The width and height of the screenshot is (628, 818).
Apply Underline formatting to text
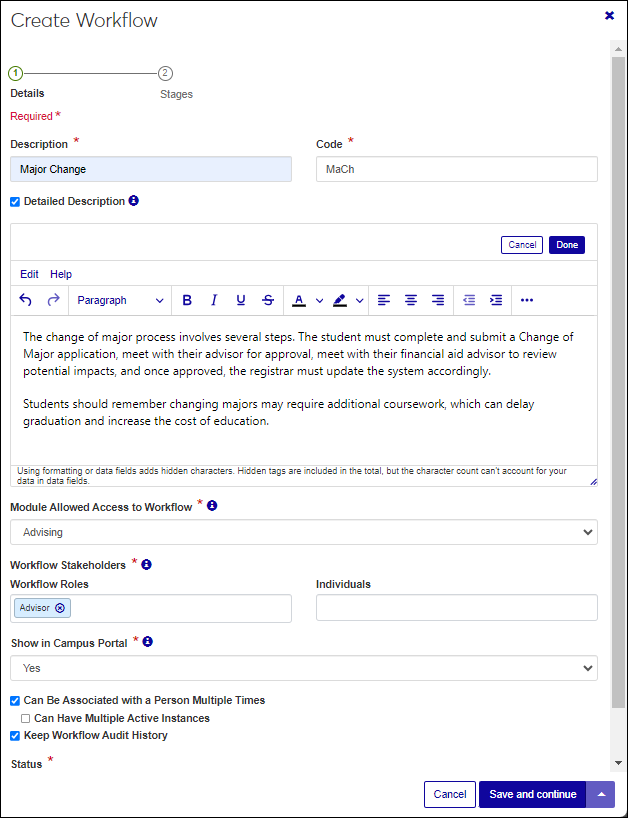[241, 300]
